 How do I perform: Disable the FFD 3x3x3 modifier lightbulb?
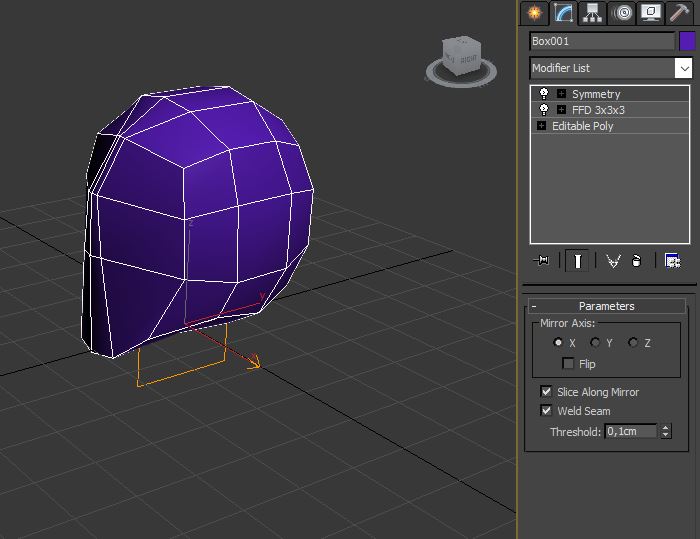coord(544,110)
